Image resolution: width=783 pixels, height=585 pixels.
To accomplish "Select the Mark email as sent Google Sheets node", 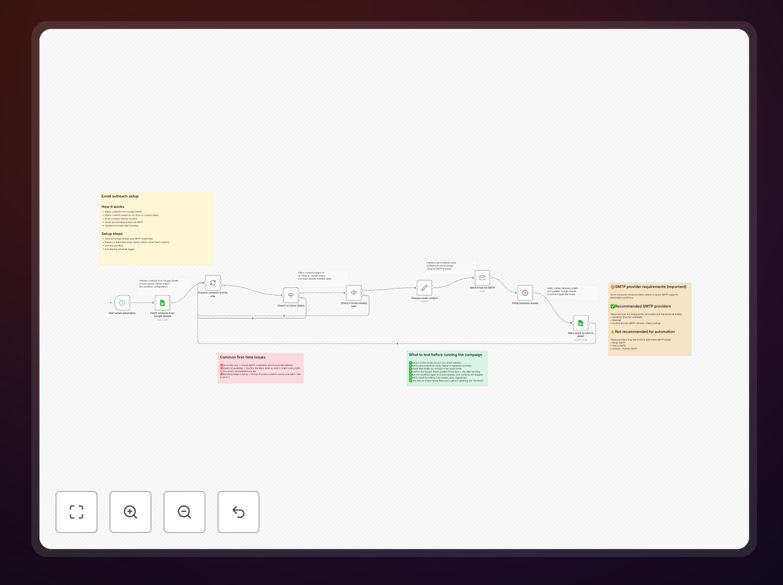I will pos(580,323).
